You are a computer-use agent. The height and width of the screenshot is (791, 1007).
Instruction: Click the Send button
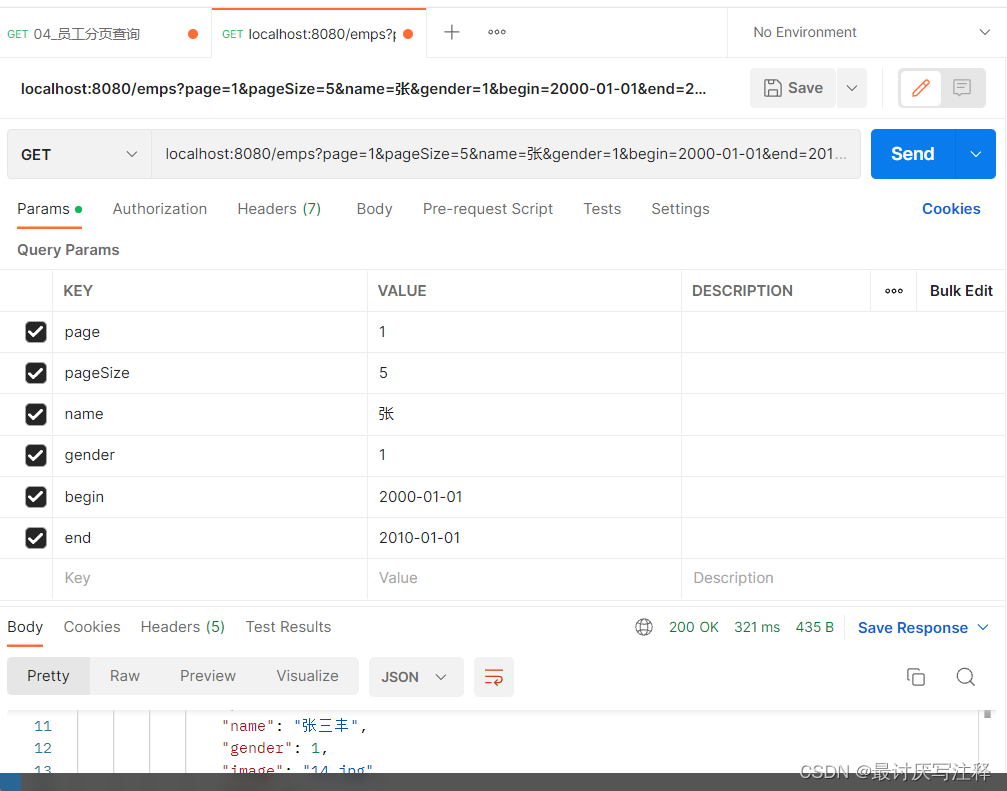click(911, 154)
